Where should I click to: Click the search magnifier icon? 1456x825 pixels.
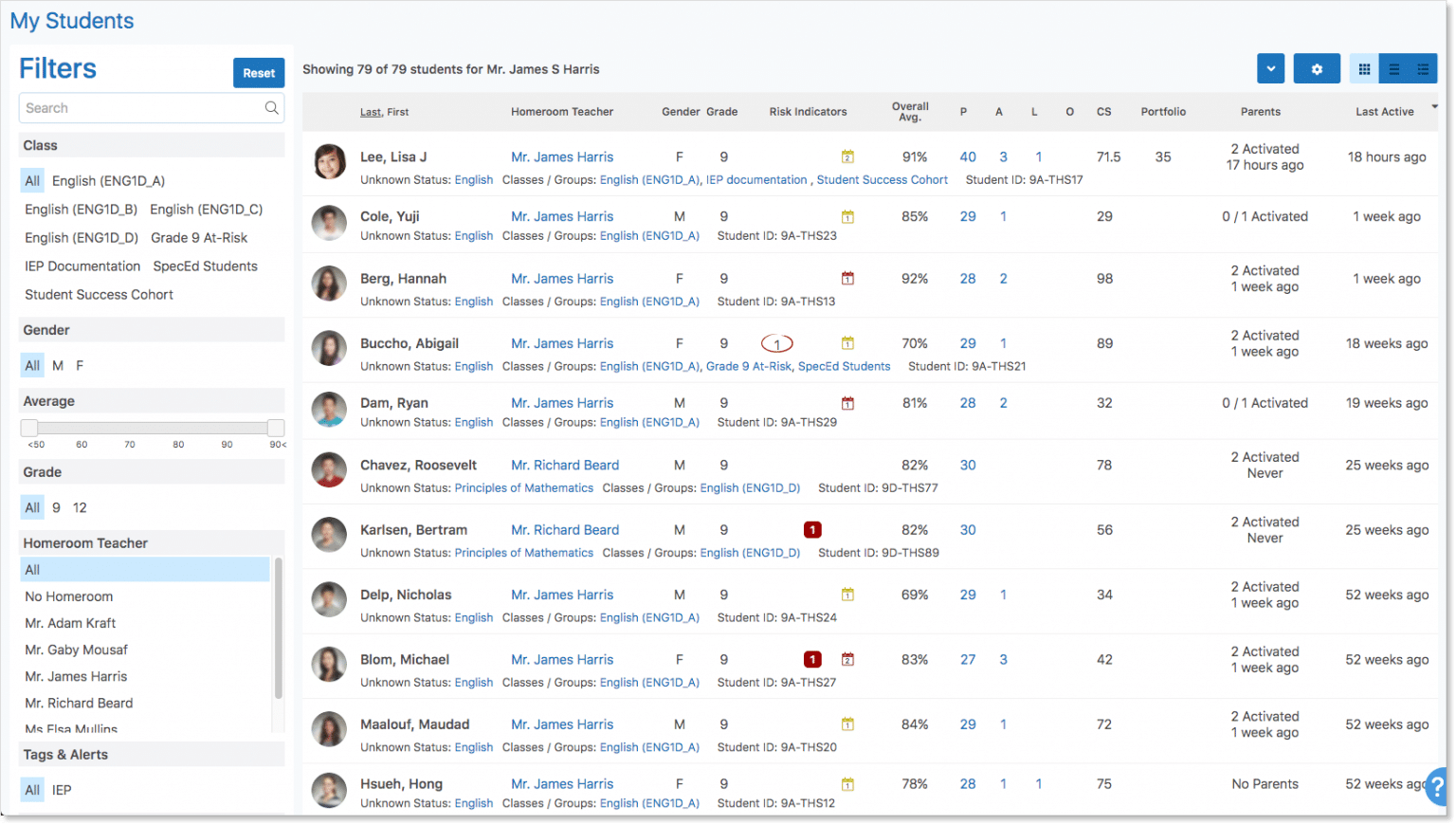click(x=272, y=108)
